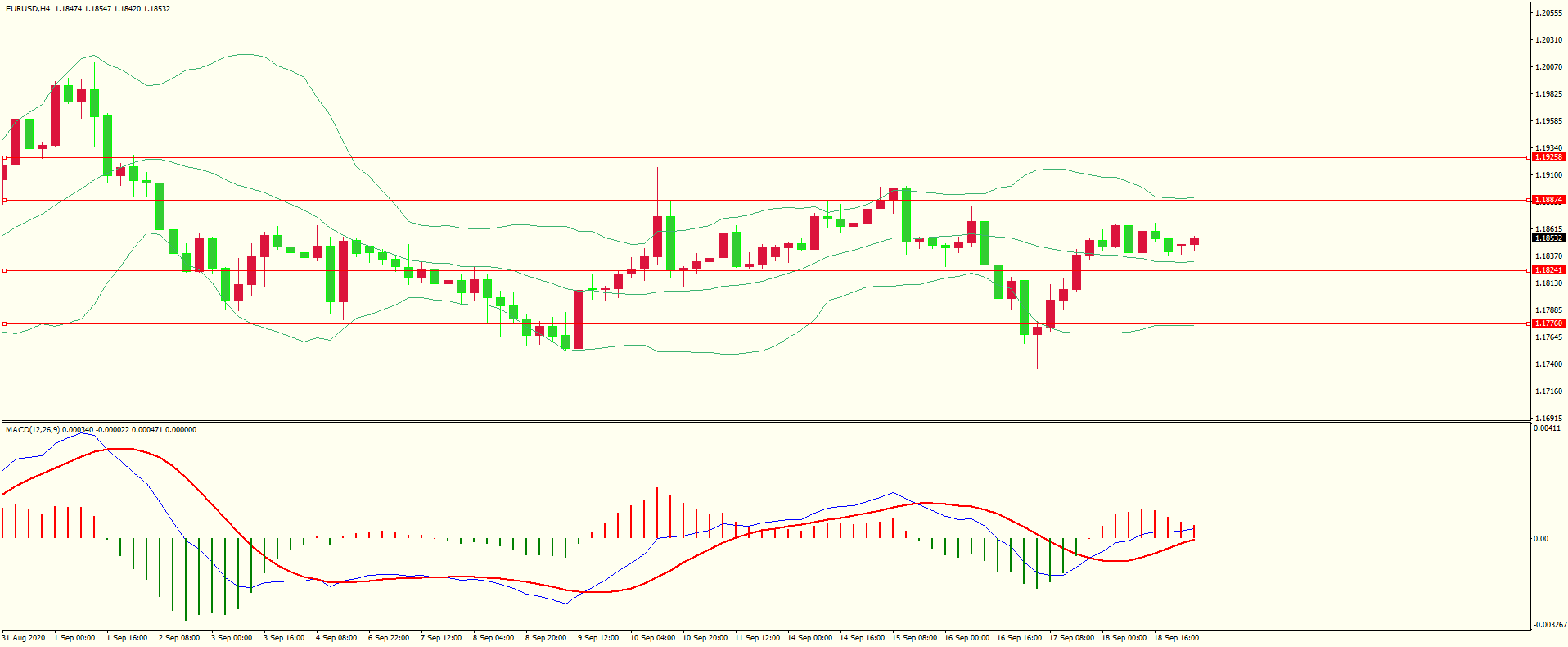
Task: Click the current price tag 1.18532
Action: 1548,238
